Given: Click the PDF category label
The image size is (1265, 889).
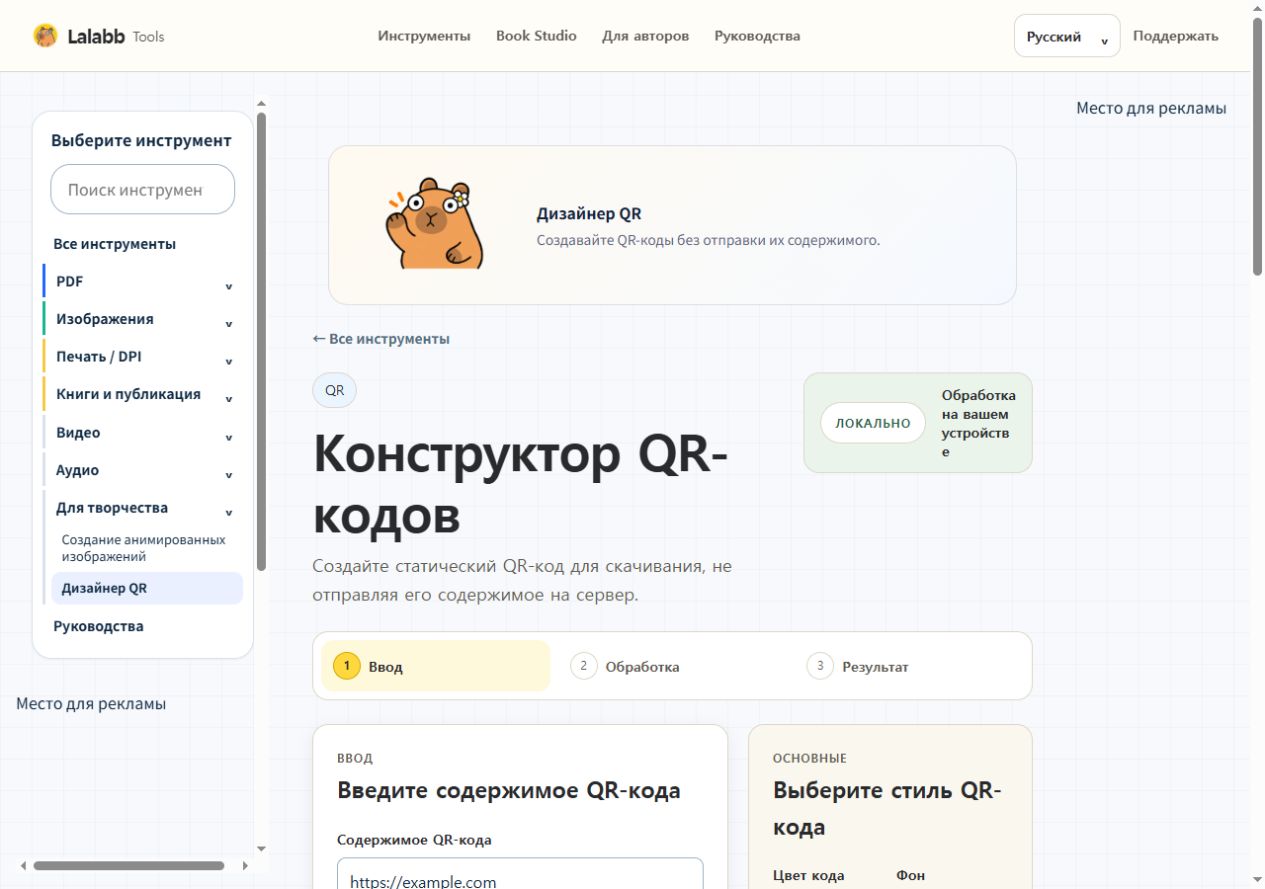Looking at the screenshot, I should 69,281.
